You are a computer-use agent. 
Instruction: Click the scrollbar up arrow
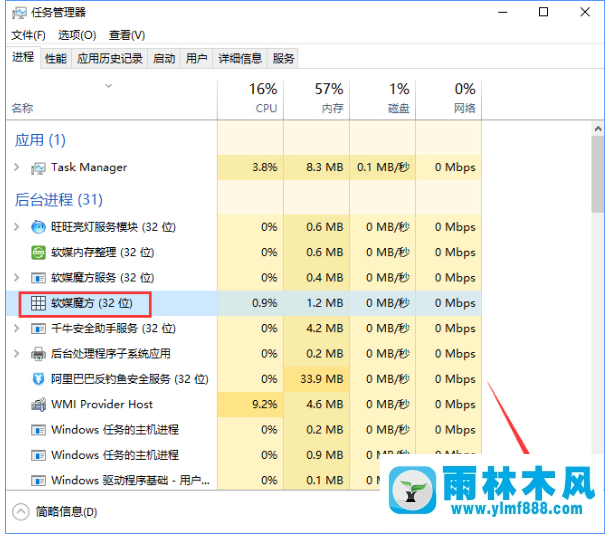point(598,129)
